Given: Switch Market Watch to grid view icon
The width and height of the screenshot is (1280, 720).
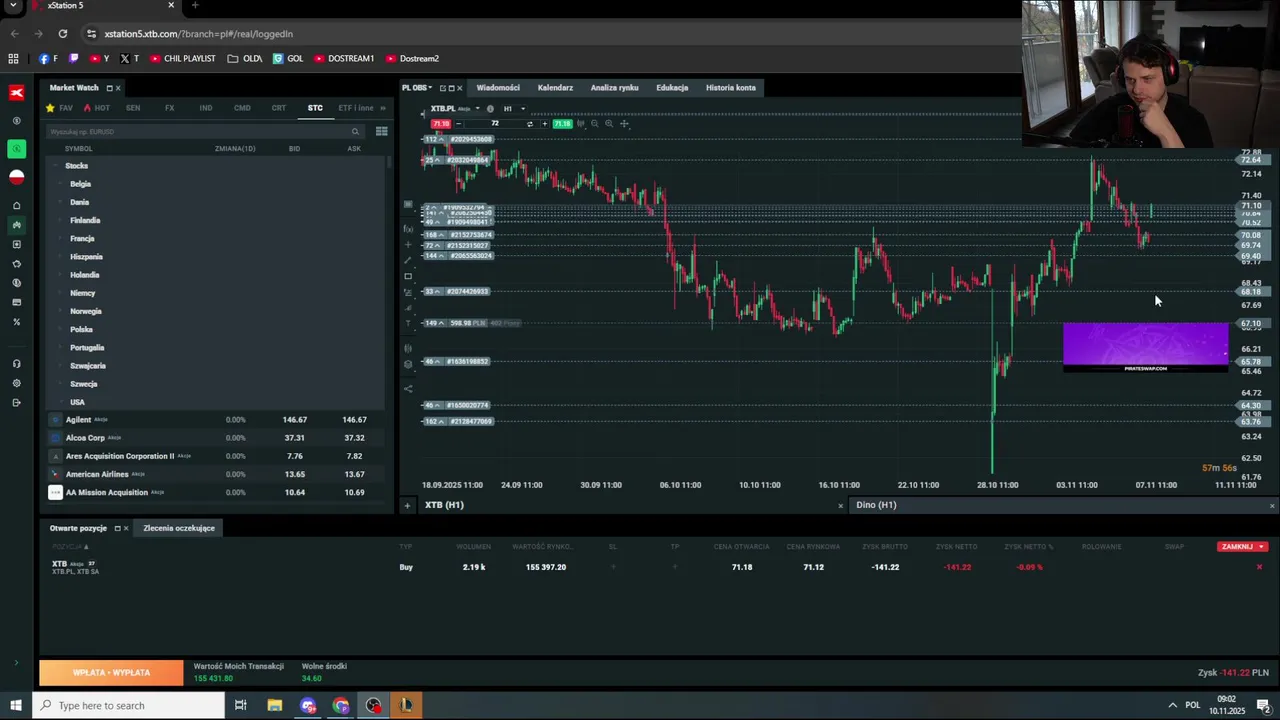Looking at the screenshot, I should pyautogui.click(x=381, y=131).
